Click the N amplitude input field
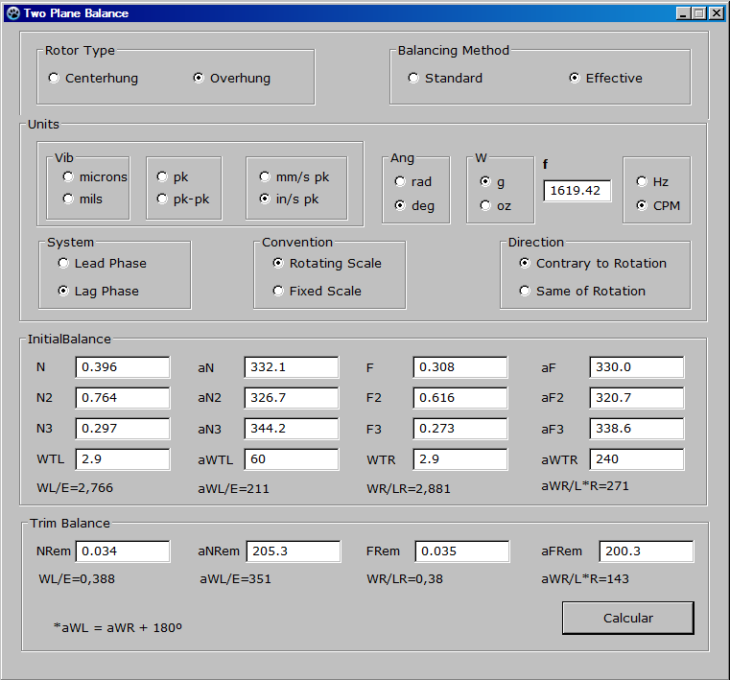Screen dimensions: 730x680 pos(123,367)
